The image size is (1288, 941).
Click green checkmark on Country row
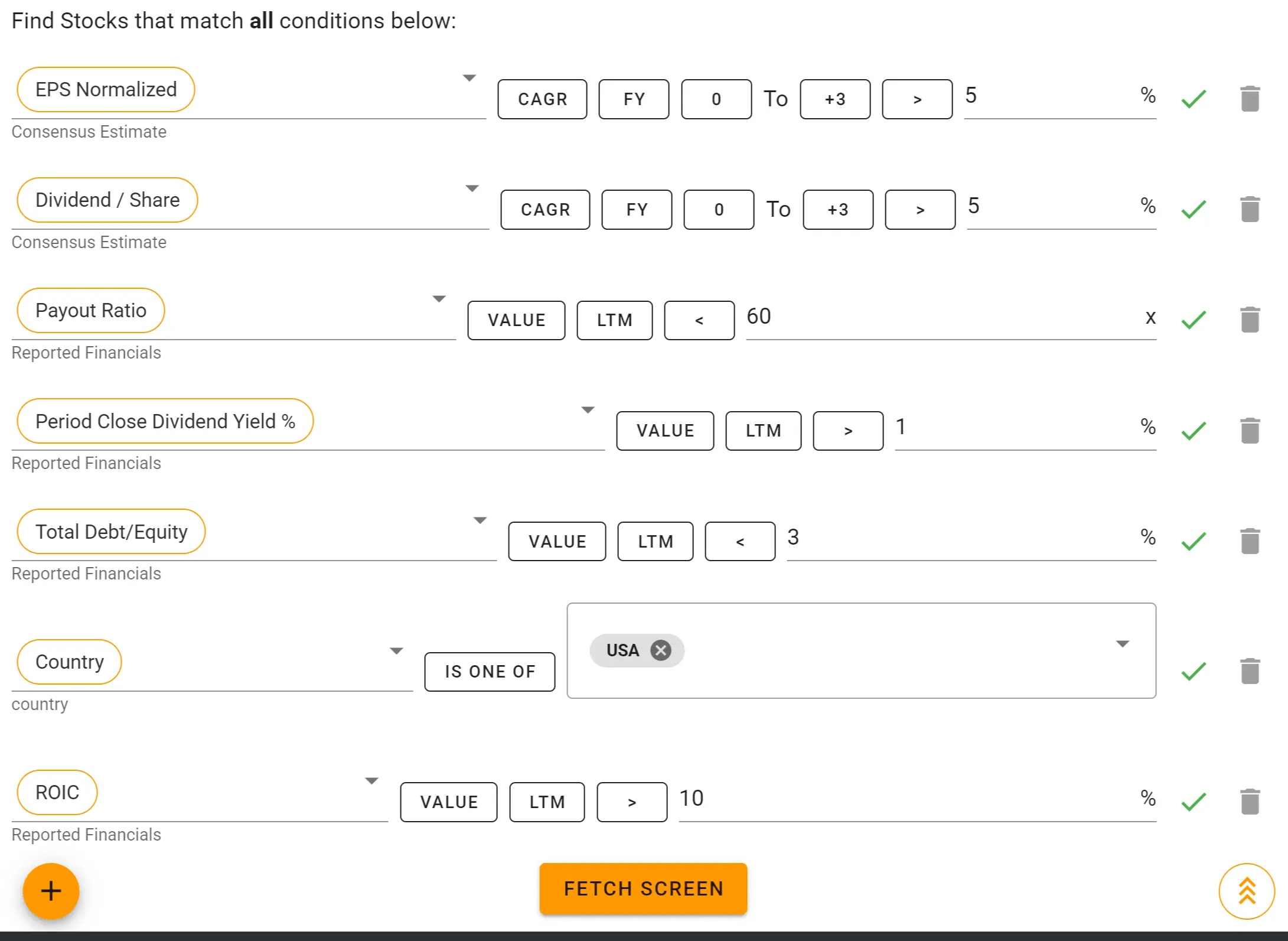tap(1194, 671)
